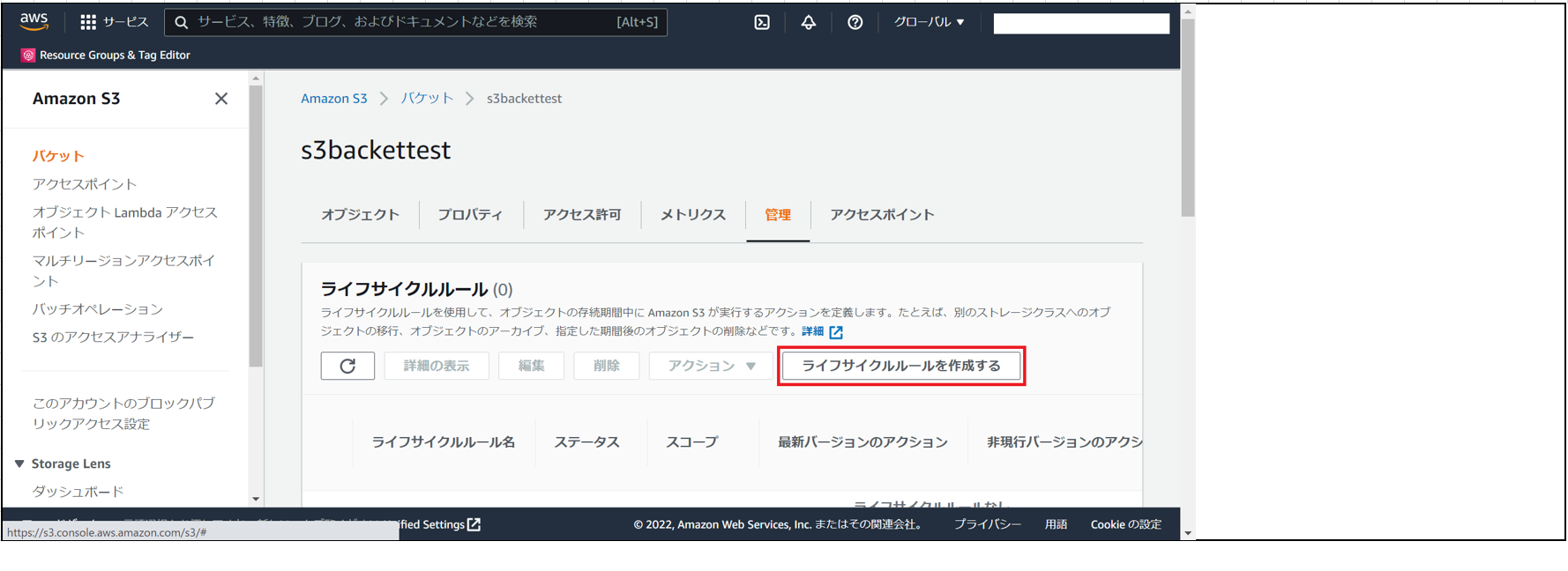
Task: Select バケット in the sidebar
Action: [58, 156]
